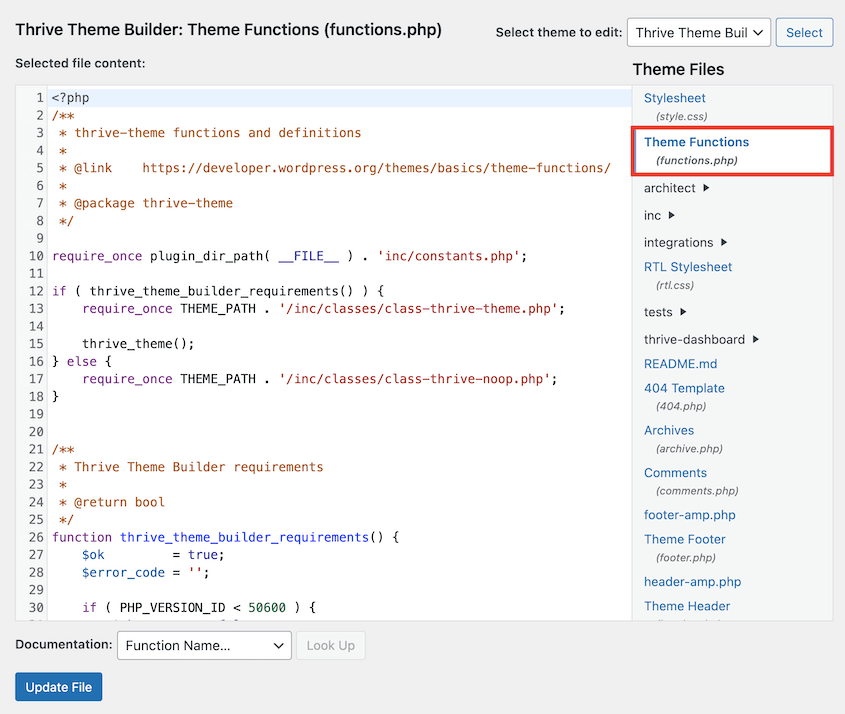This screenshot has width=845, height=714.
Task: Expand the architect folder
Action: coord(676,188)
